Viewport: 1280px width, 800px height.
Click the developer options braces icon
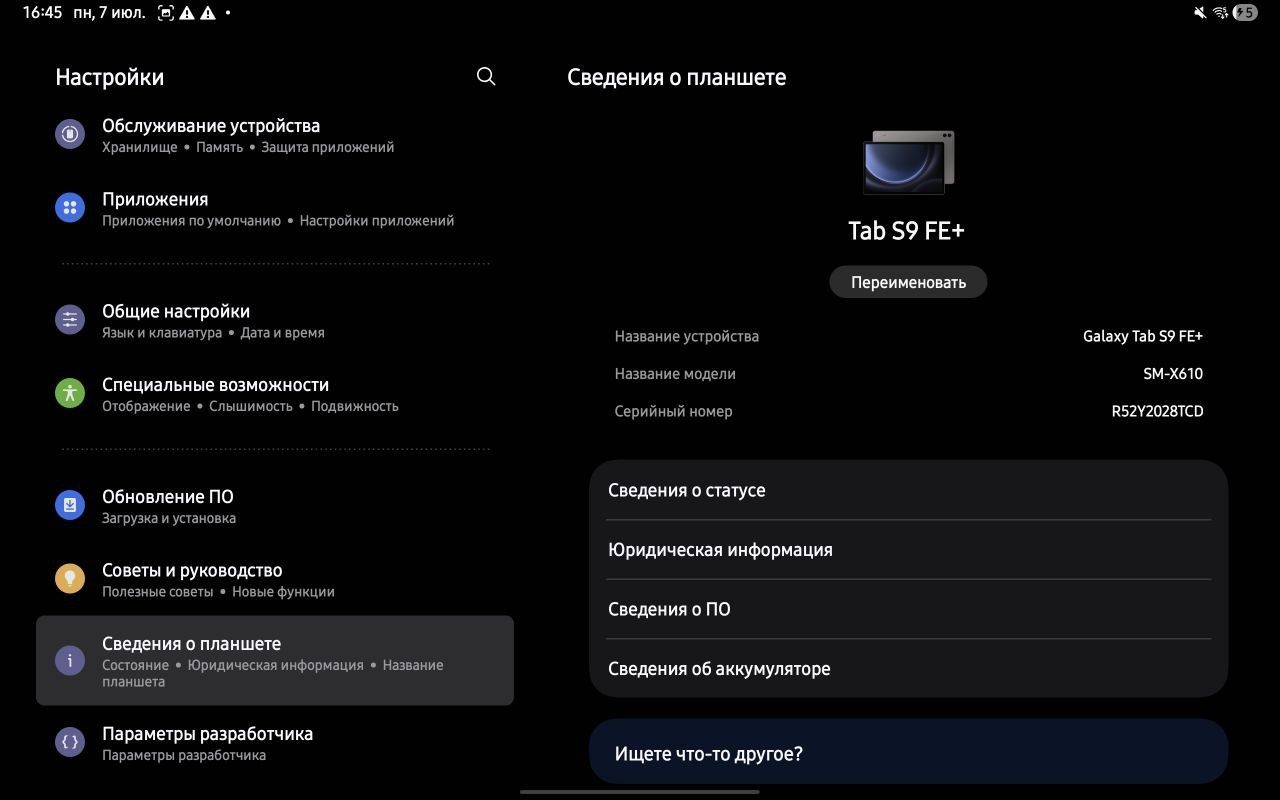(x=70, y=742)
